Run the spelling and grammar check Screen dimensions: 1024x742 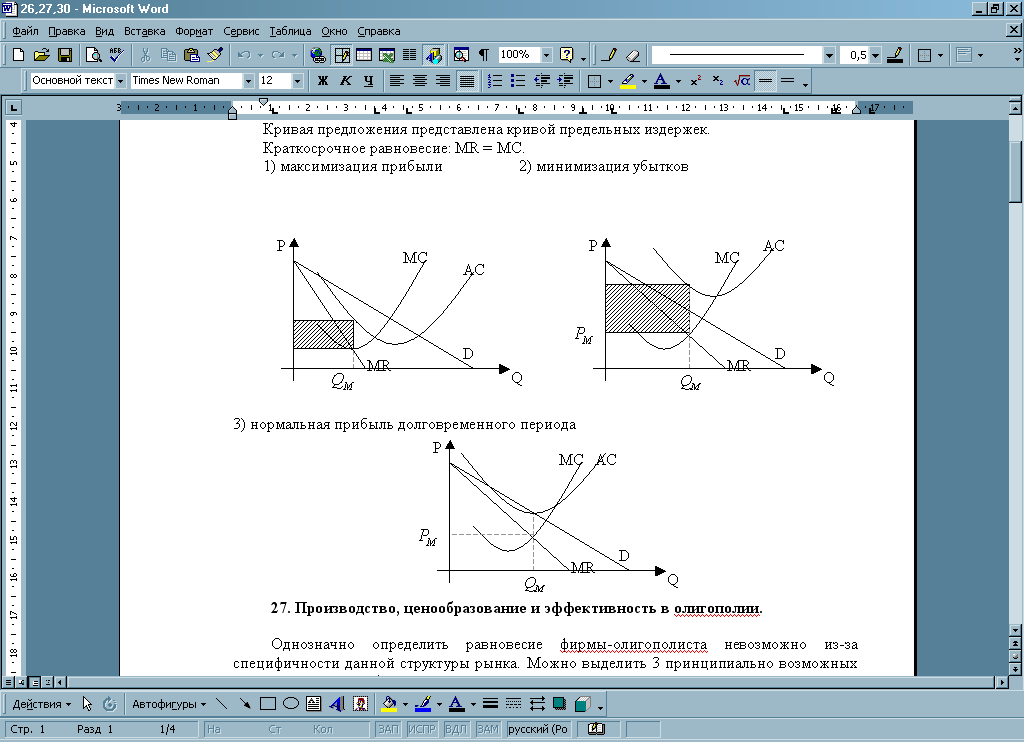click(x=117, y=55)
